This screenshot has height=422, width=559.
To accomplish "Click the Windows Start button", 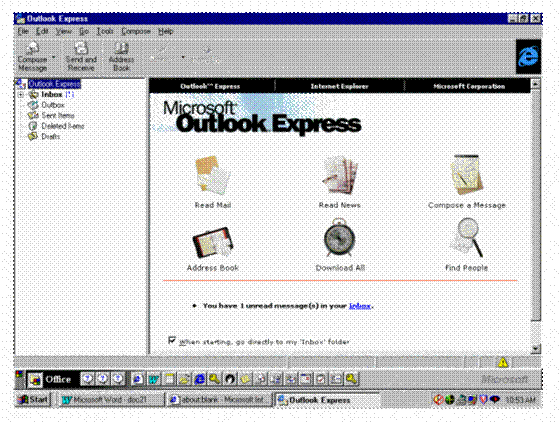I will click(x=34, y=400).
